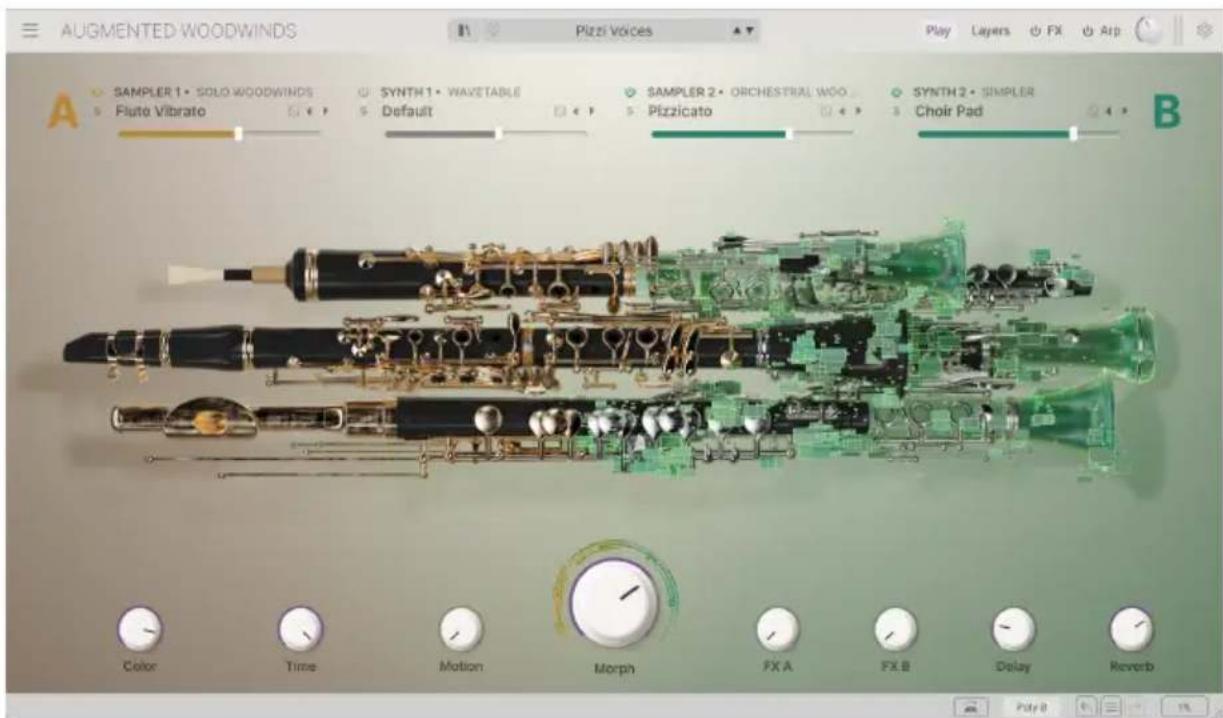Click the small square icon beside Default

point(560,111)
